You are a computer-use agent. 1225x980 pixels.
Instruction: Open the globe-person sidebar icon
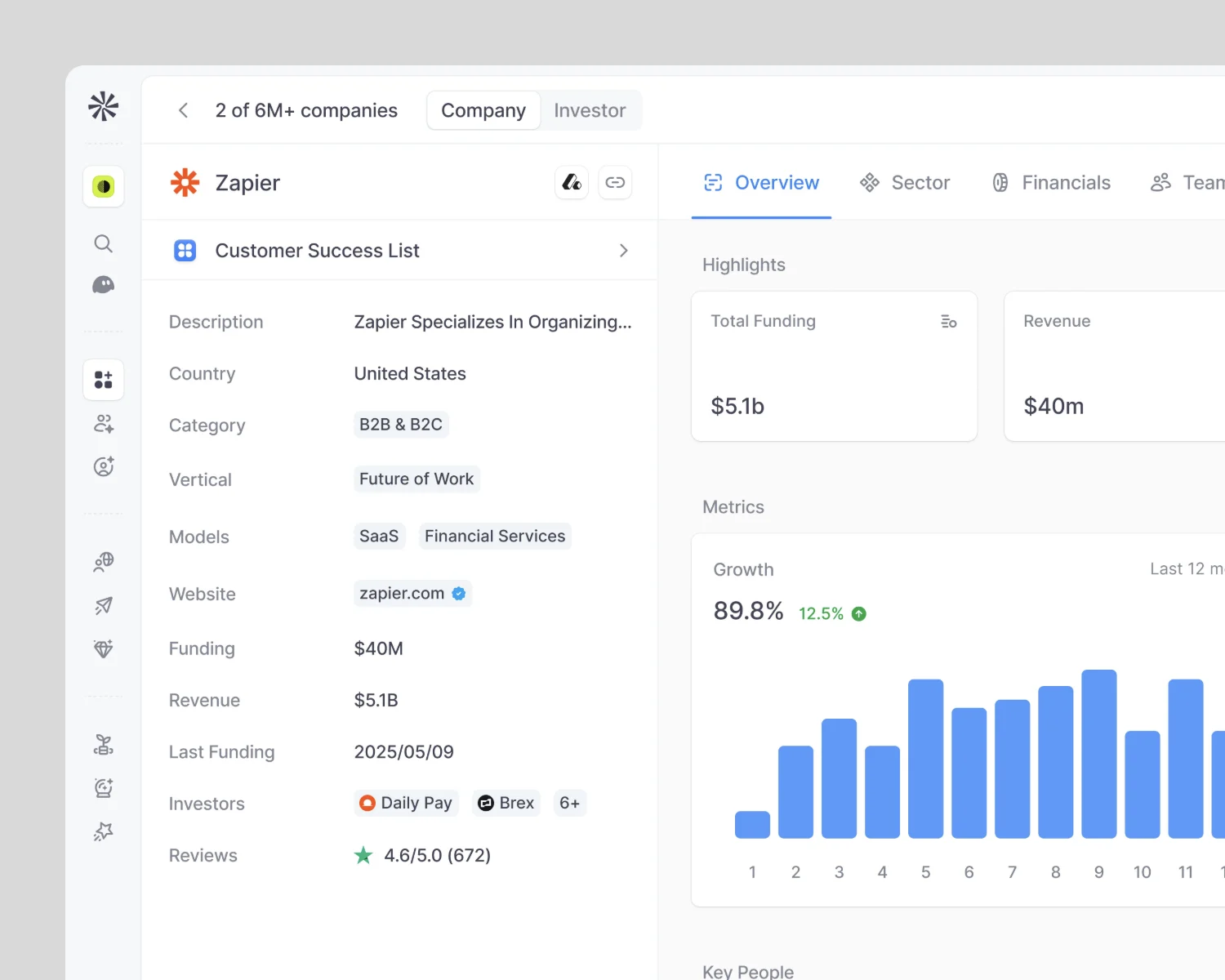click(x=104, y=562)
